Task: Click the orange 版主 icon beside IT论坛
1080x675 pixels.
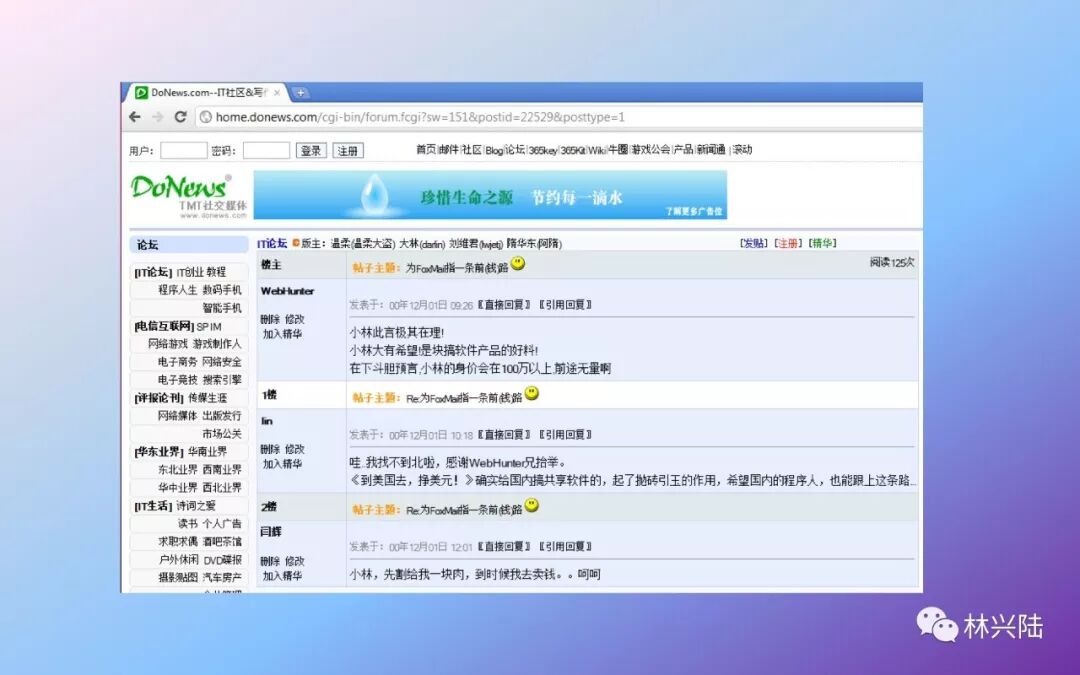Action: (x=296, y=243)
